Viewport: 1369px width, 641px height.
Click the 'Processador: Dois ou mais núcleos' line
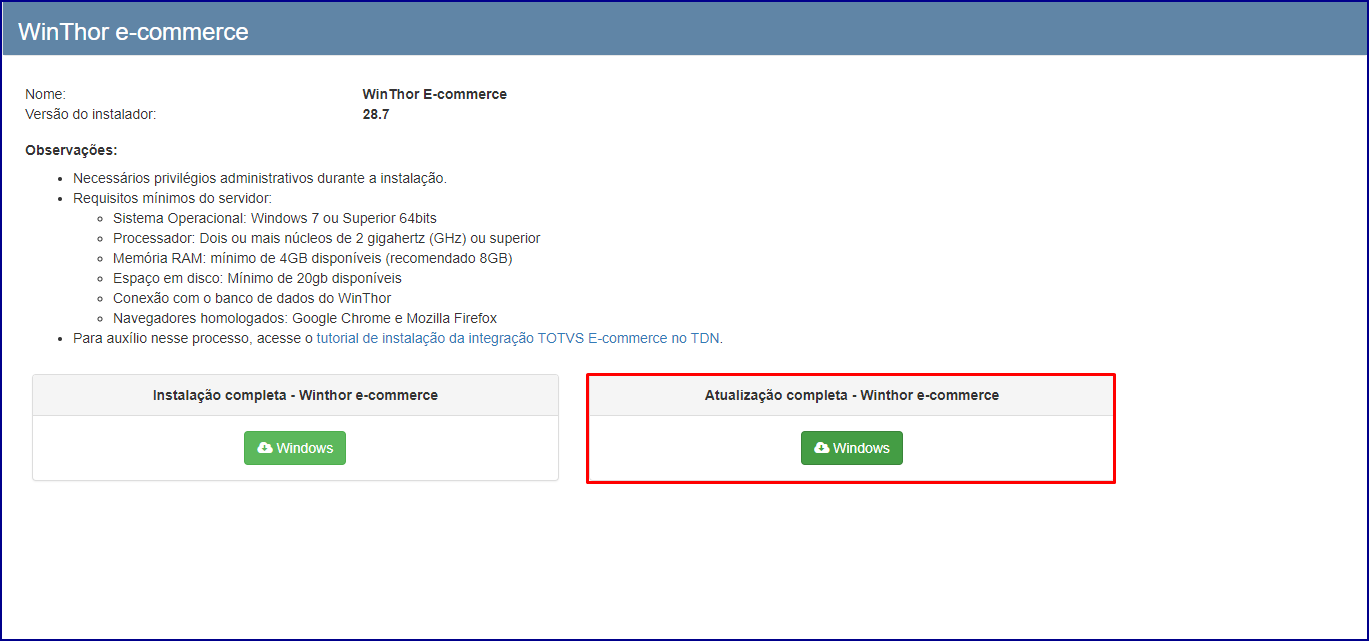click(x=327, y=238)
